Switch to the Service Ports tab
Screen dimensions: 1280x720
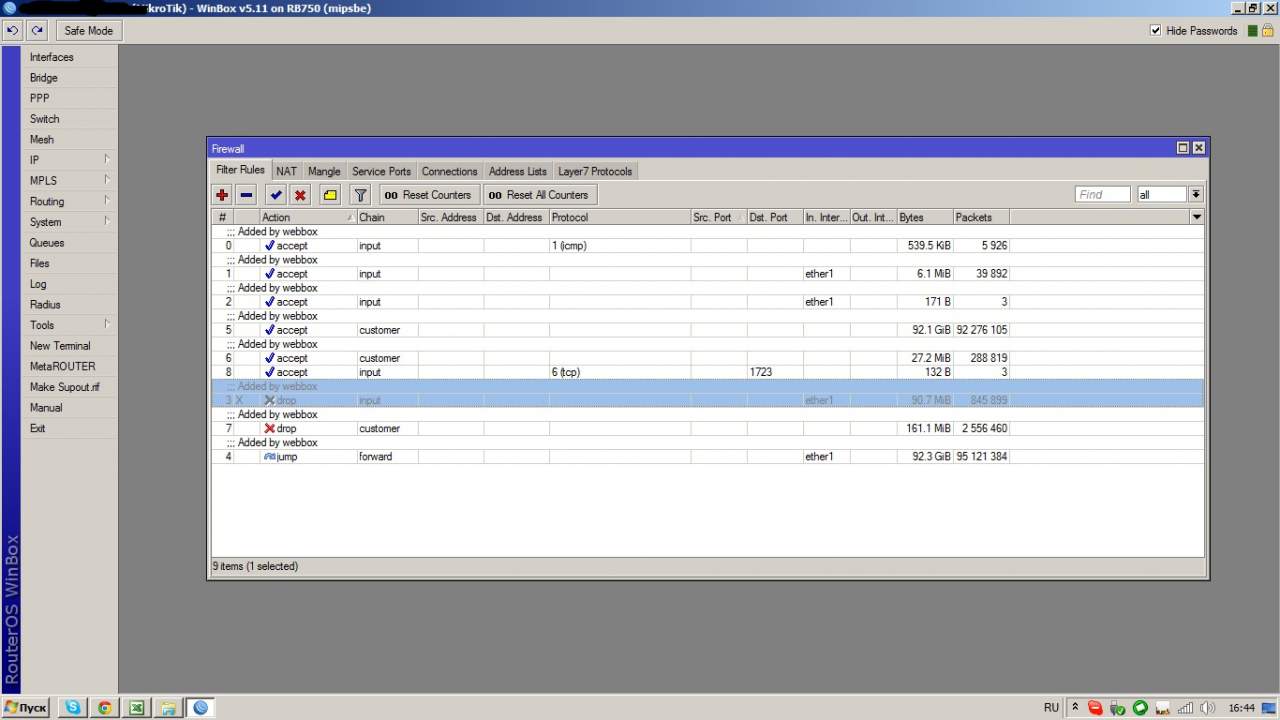[x=381, y=171]
